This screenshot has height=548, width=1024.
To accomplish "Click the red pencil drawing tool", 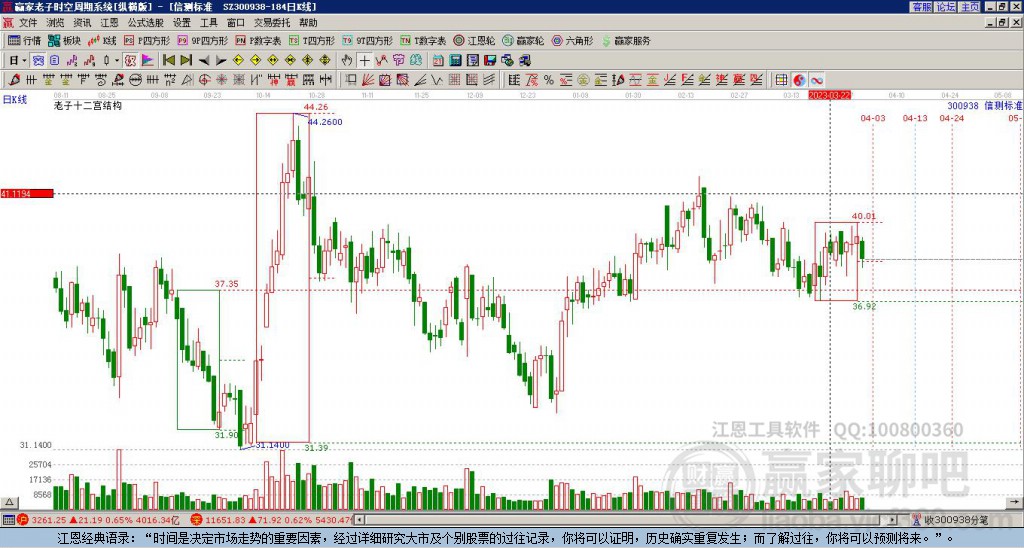I will (14, 80).
